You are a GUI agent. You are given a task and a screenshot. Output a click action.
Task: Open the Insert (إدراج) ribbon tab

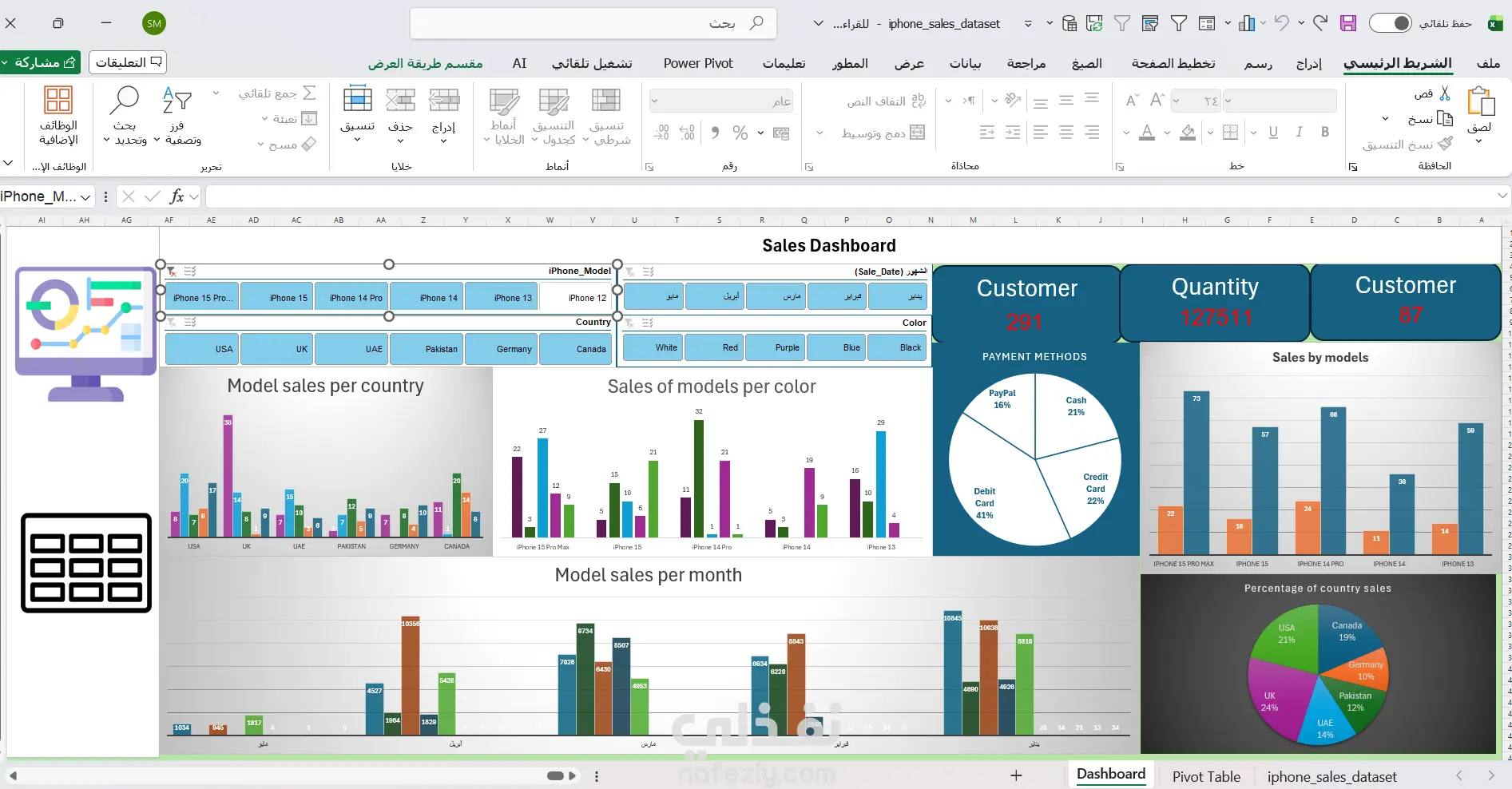coord(1309,63)
